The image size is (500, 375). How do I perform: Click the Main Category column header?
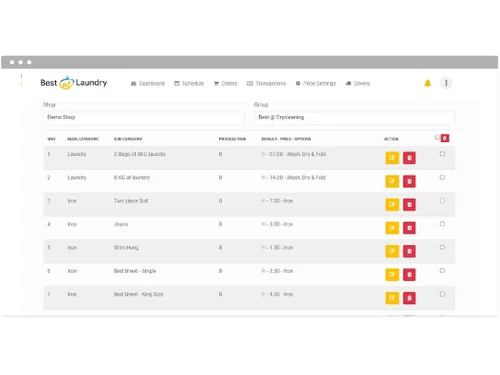(83, 139)
